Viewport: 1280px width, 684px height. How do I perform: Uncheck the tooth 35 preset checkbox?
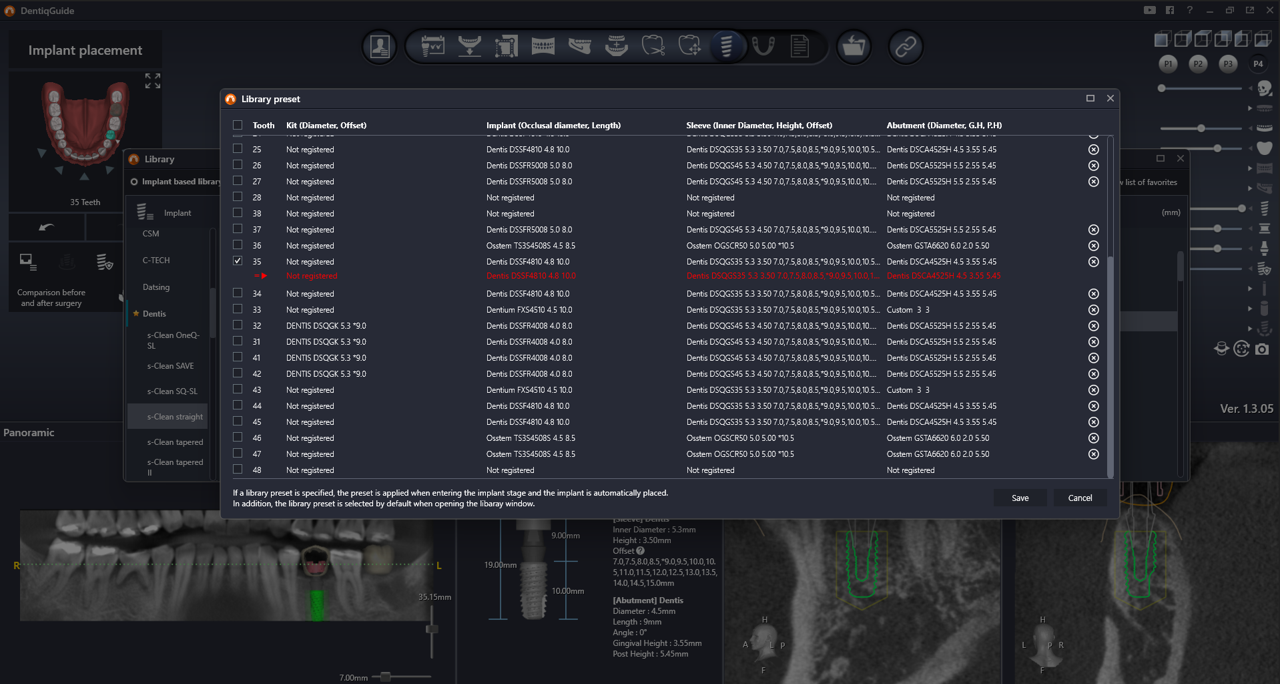(x=238, y=261)
